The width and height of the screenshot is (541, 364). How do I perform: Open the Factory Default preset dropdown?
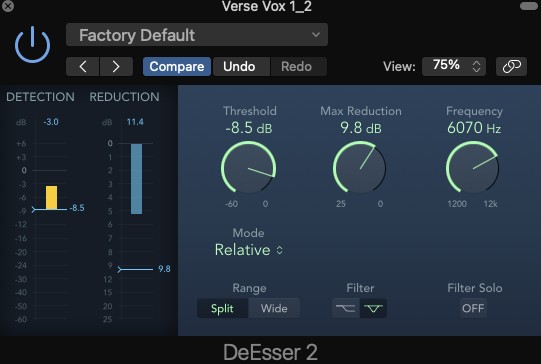[x=197, y=35]
